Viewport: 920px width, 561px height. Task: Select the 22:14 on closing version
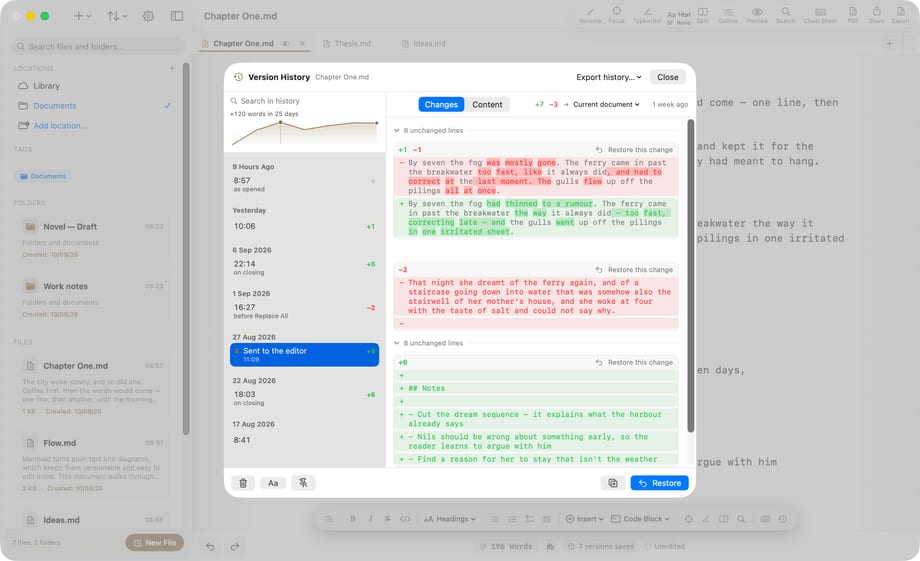tap(305, 267)
